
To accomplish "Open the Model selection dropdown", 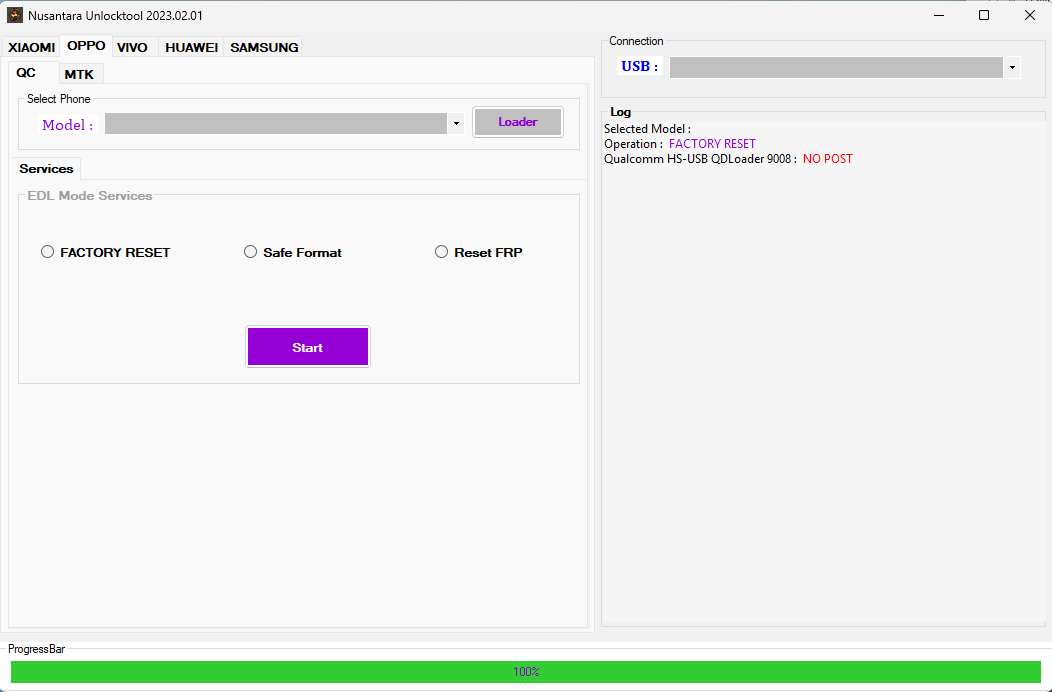I will 280,122.
